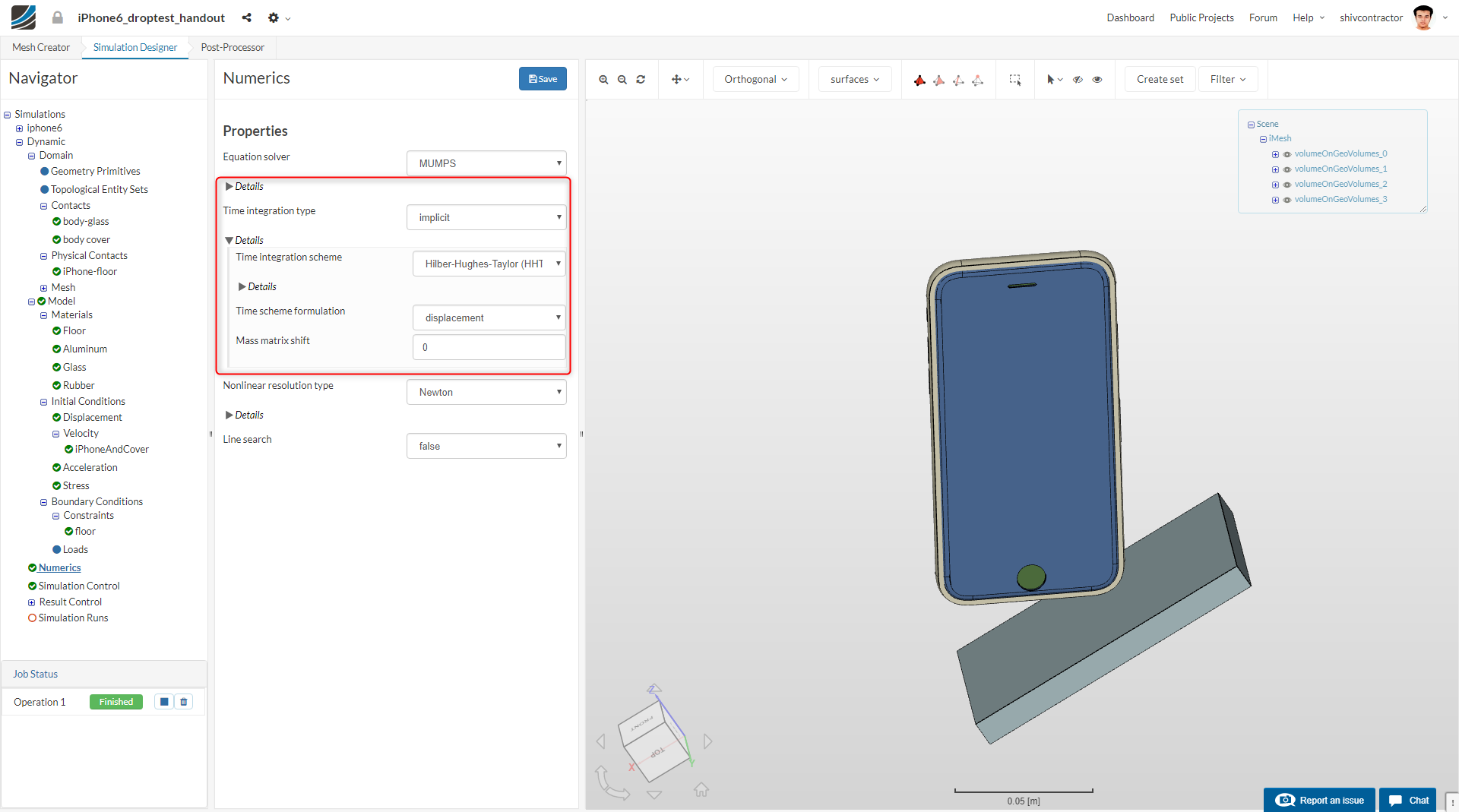This screenshot has height=812, width=1459.
Task: Activate the box selection tool icon
Action: [x=1014, y=80]
